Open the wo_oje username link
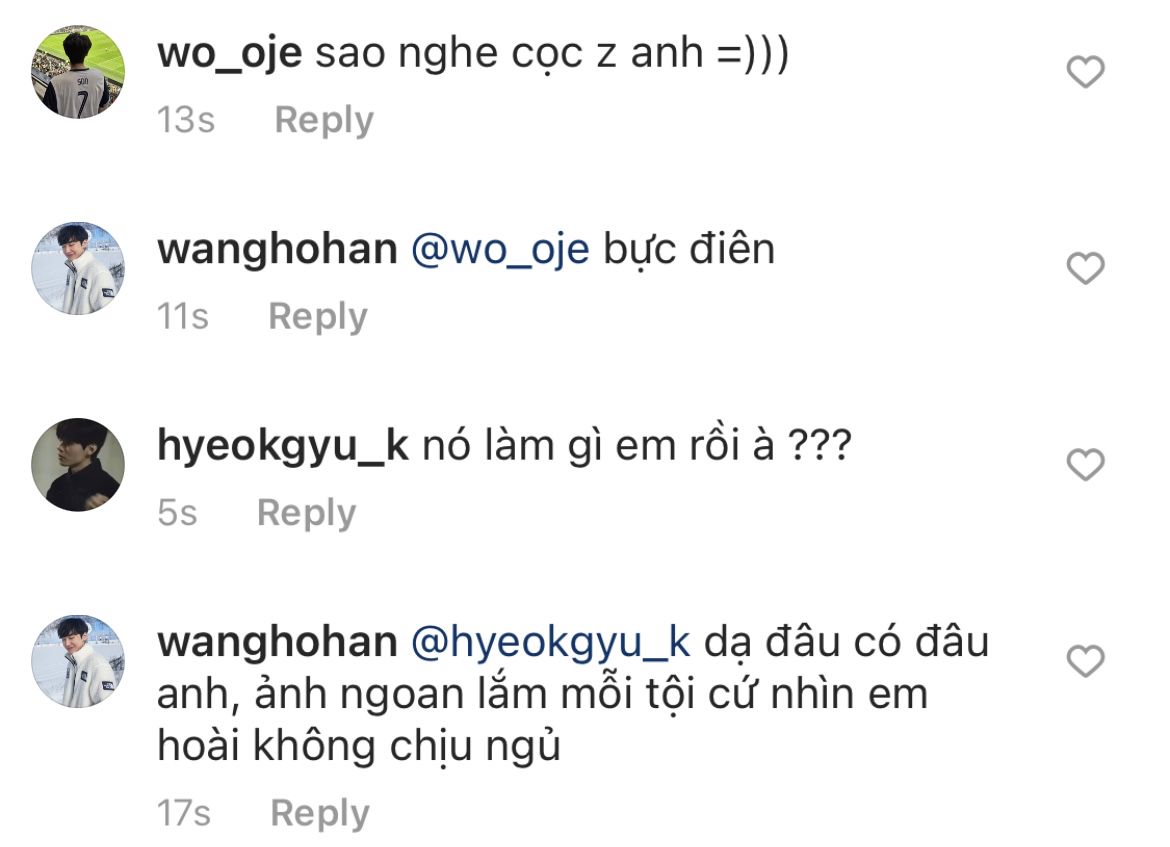1170x847 pixels. 230,54
